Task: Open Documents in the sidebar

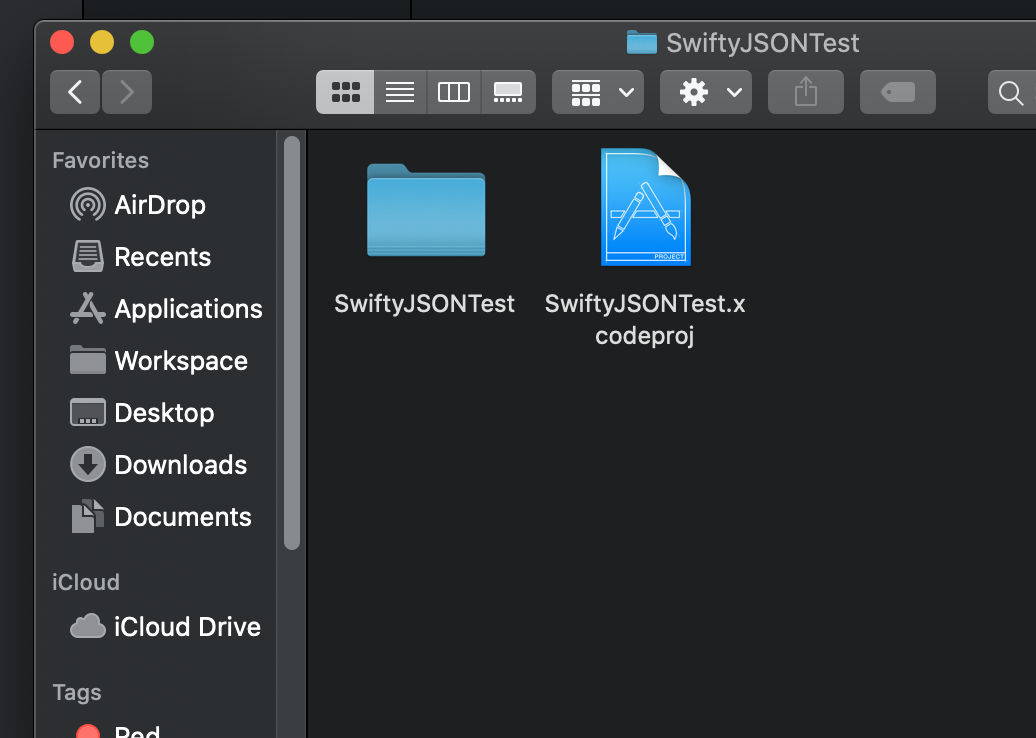Action: tap(161, 517)
